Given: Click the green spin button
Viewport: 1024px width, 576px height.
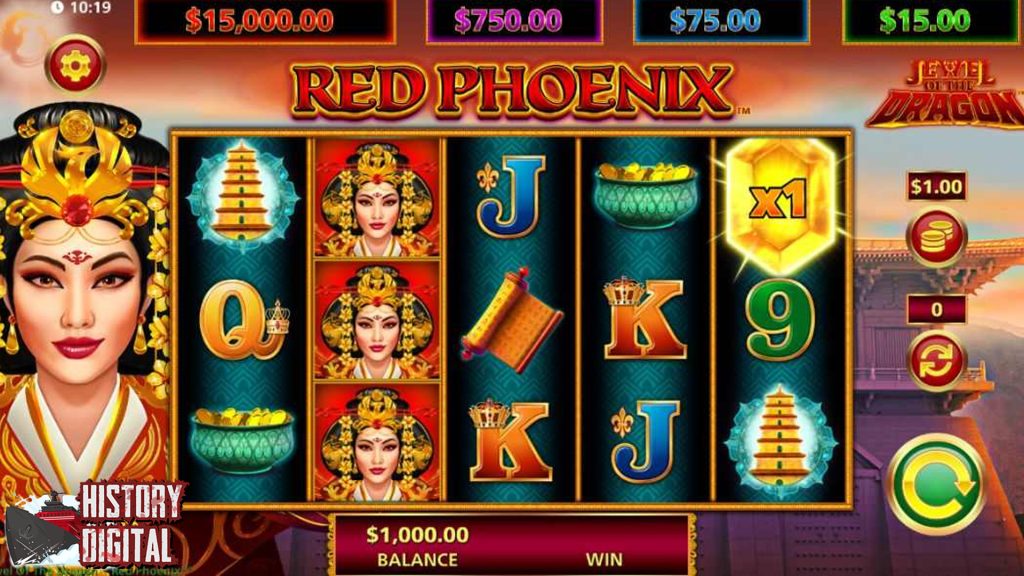Looking at the screenshot, I should 937,485.
